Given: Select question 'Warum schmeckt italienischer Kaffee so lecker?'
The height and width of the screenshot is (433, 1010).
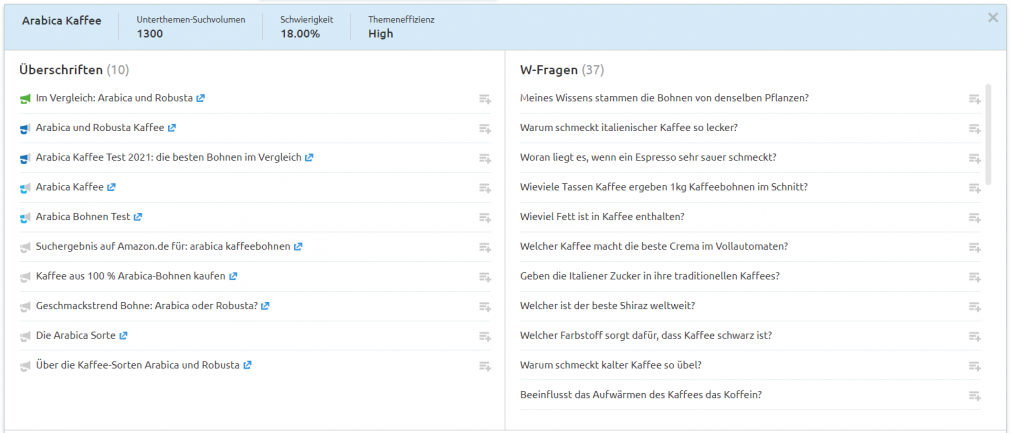Looking at the screenshot, I should (x=629, y=128).
